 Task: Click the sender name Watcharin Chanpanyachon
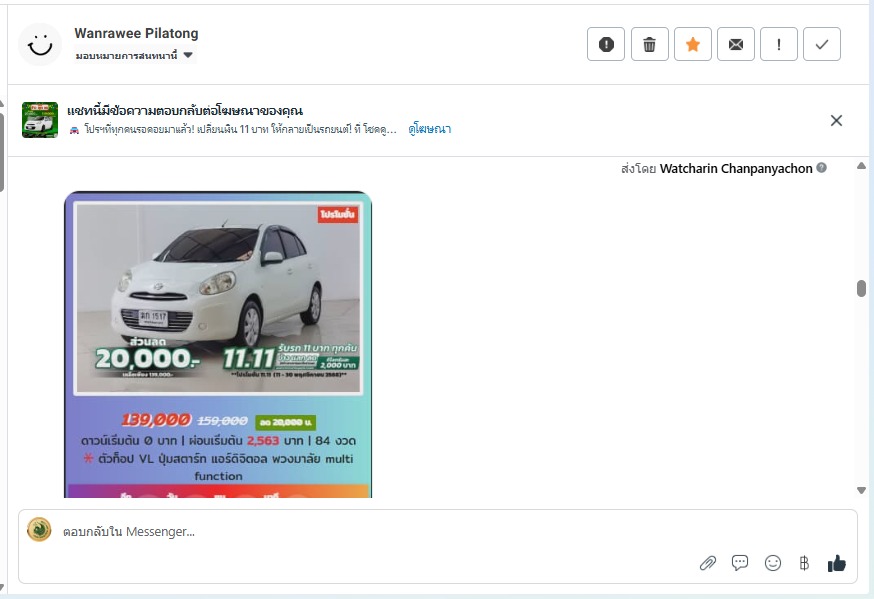(736, 168)
